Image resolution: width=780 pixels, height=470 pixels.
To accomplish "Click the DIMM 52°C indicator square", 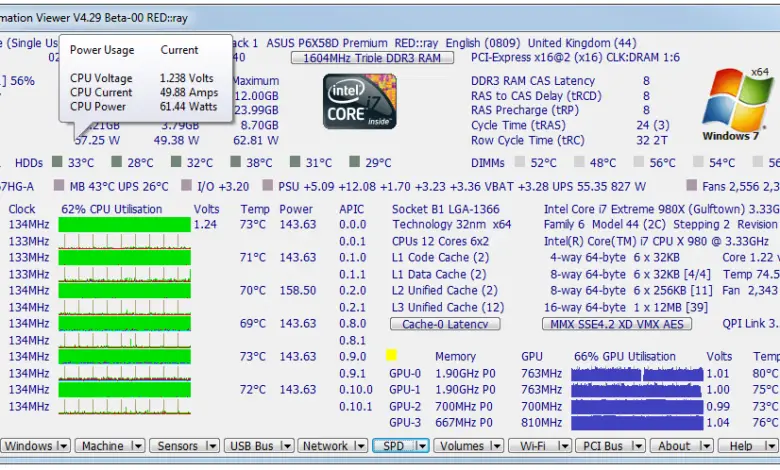I will (520, 162).
